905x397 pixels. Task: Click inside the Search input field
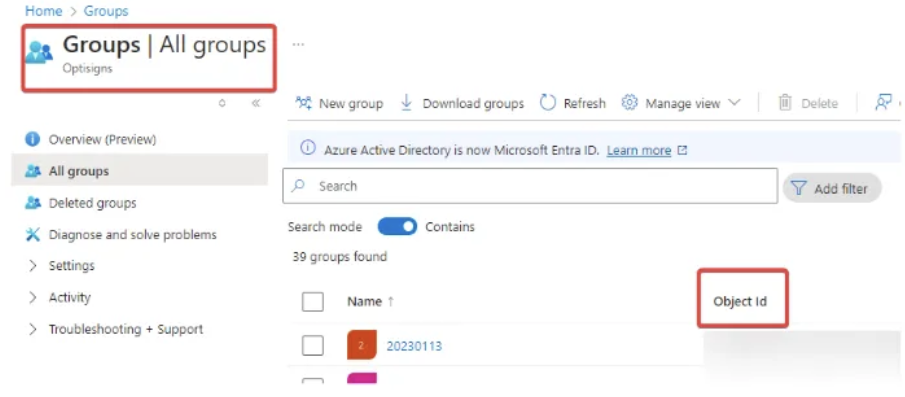tap(530, 186)
